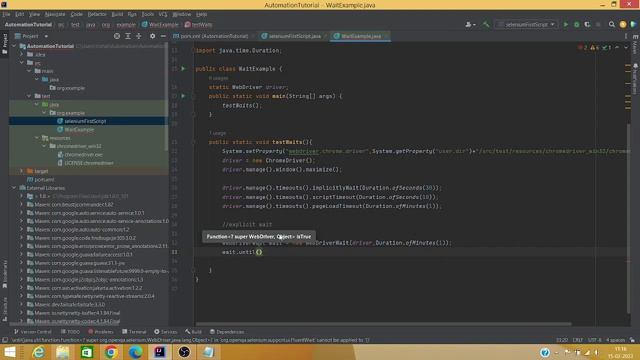This screenshot has width=640, height=360.
Task: Click the stop execution square icon
Action: [598, 24]
